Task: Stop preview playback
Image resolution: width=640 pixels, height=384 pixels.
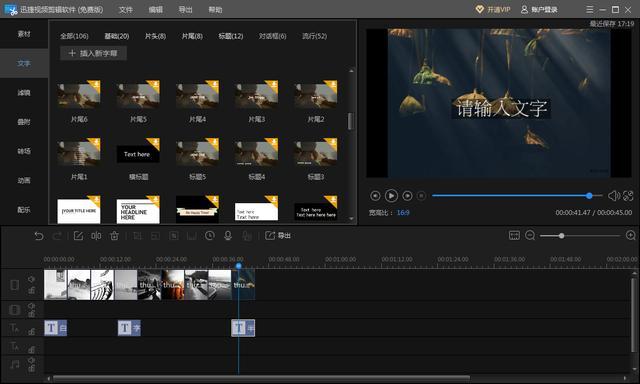Action: tap(422, 196)
